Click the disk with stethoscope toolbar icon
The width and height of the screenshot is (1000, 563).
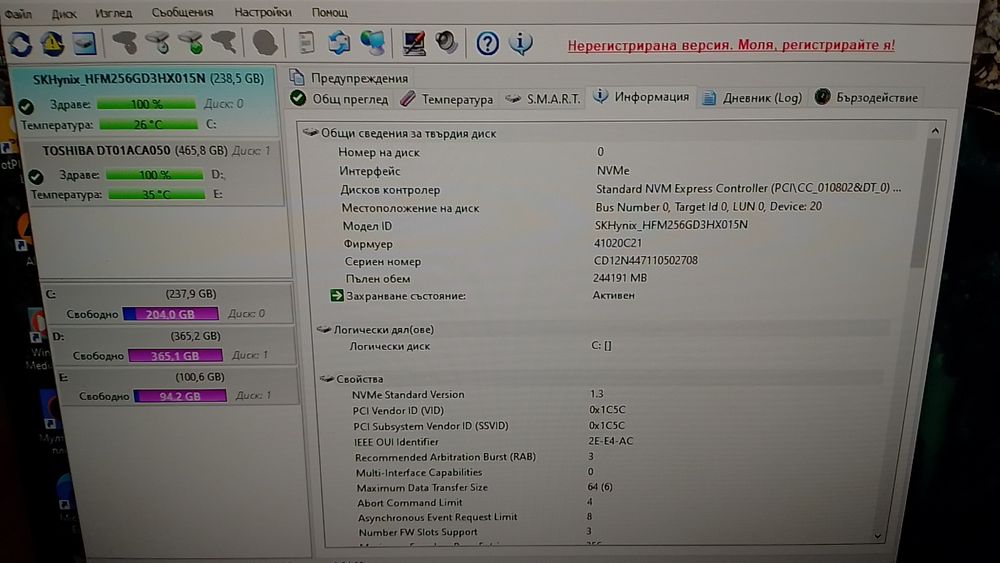[158, 43]
